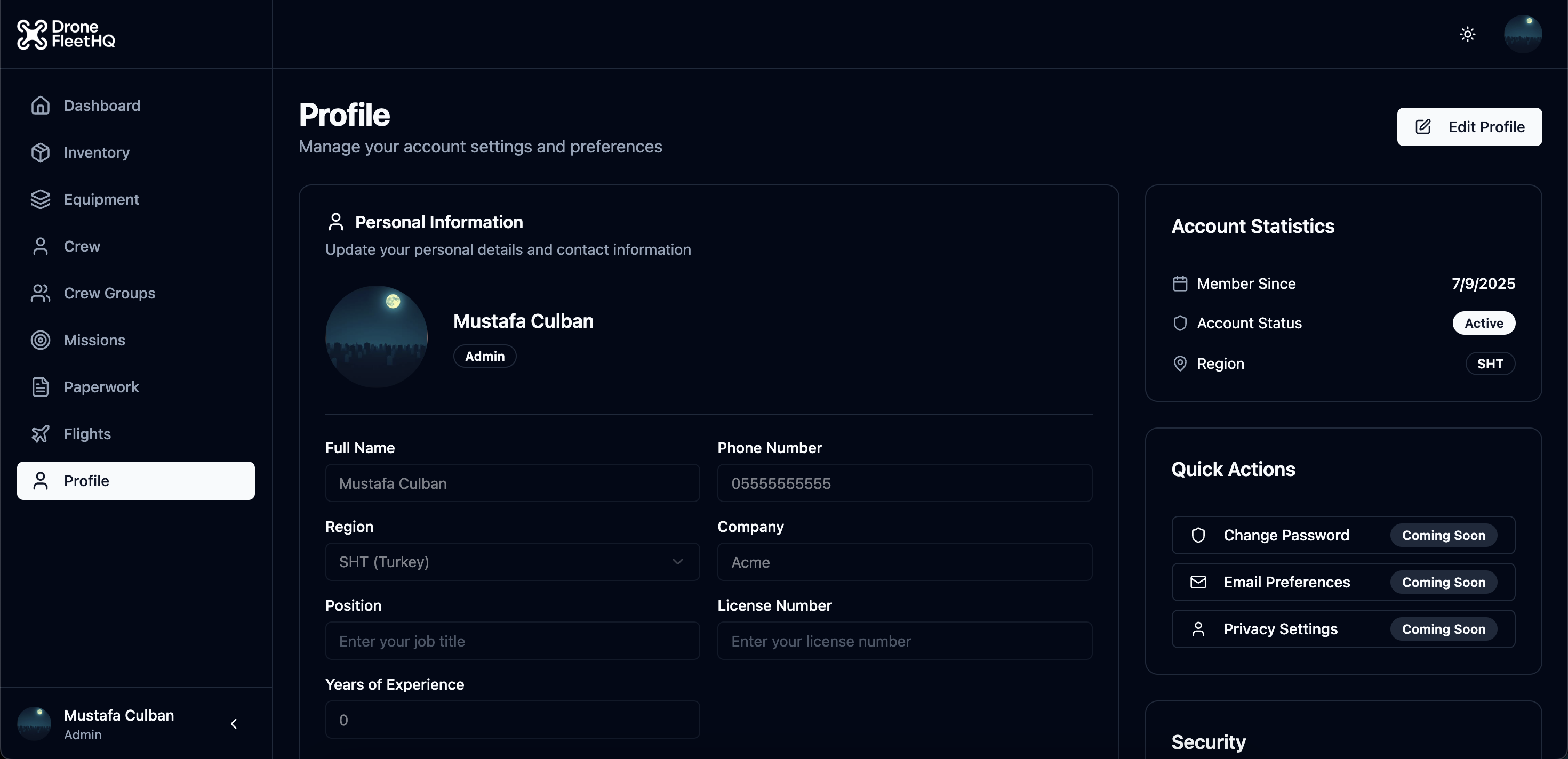This screenshot has width=1568, height=759.
Task: Collapse the sidebar with chevron arrow
Action: [x=234, y=723]
